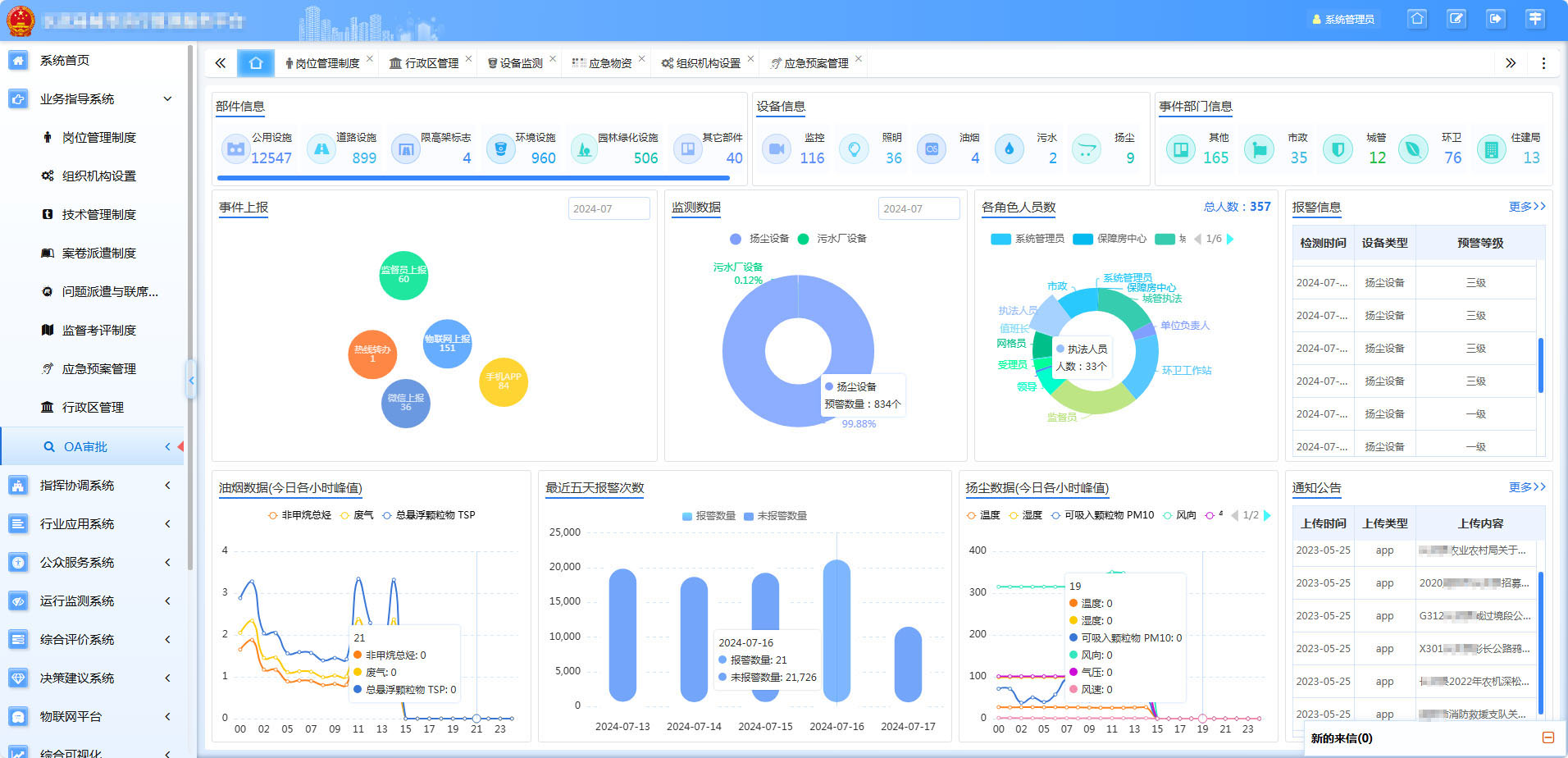Click the double-left arrow tab scroll icon
Viewport: 1568px width, 758px height.
(x=220, y=63)
